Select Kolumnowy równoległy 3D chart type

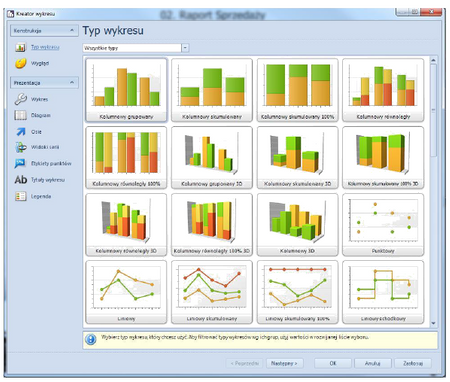[x=126, y=225]
